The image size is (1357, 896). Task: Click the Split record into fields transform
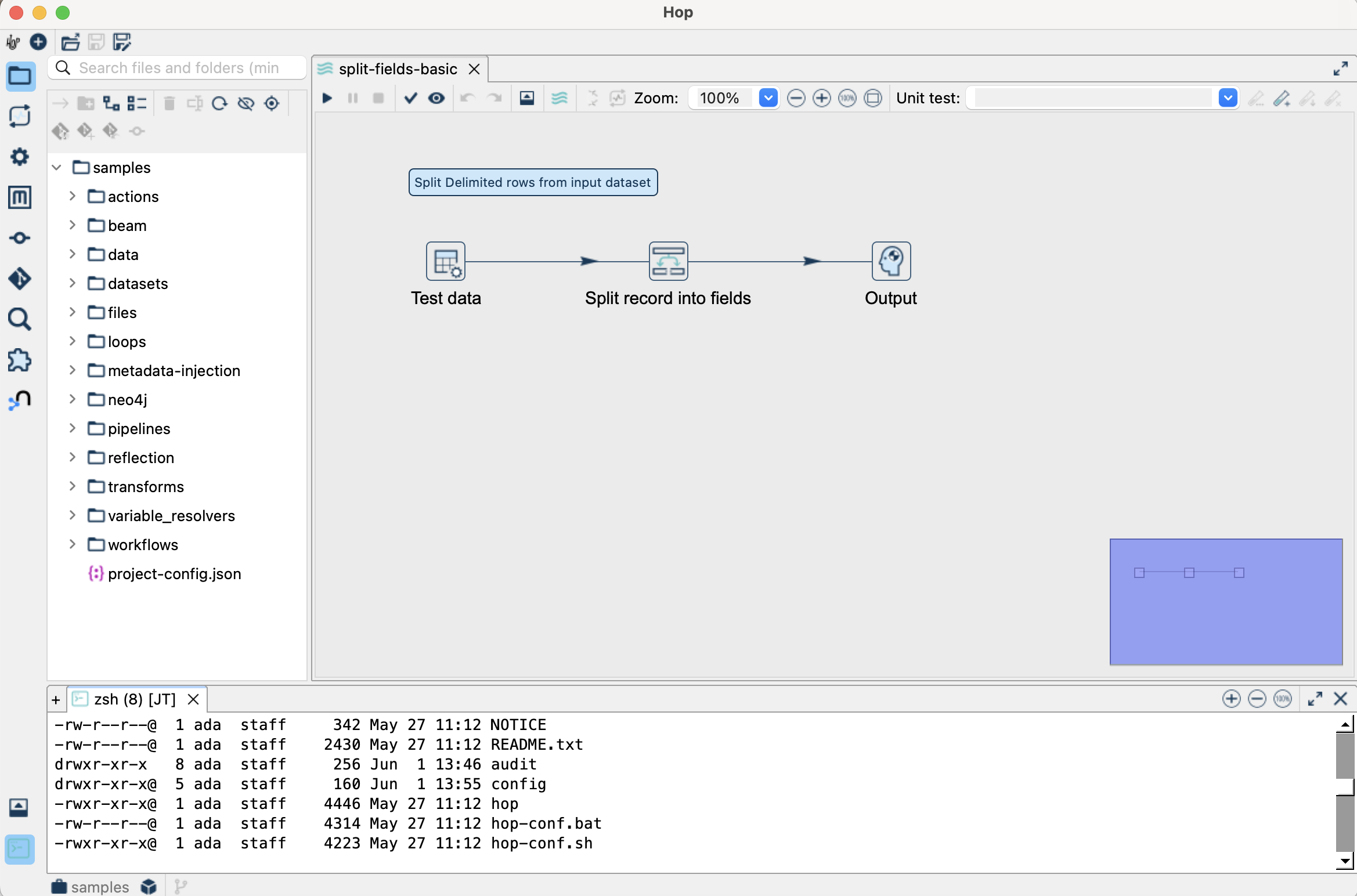pyautogui.click(x=669, y=261)
